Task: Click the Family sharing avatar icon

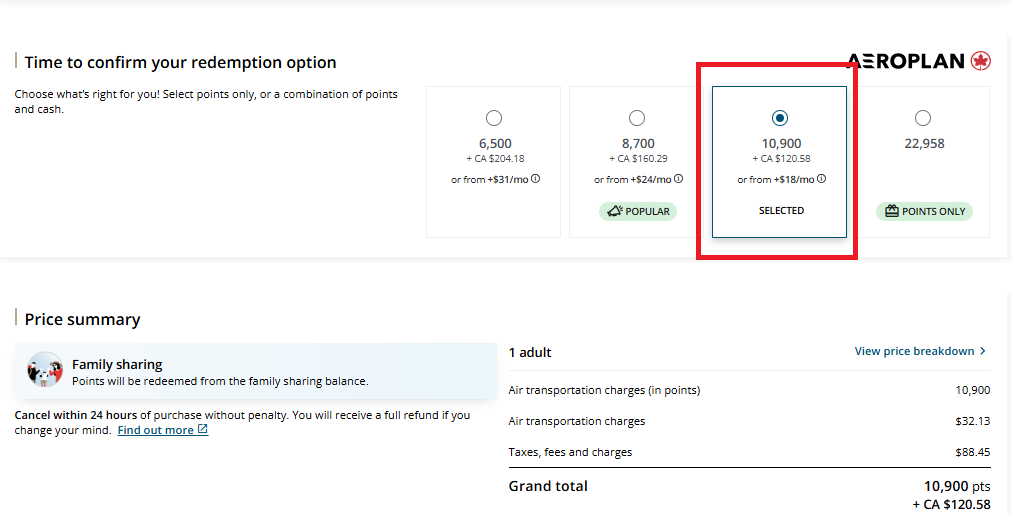Action: [x=45, y=370]
